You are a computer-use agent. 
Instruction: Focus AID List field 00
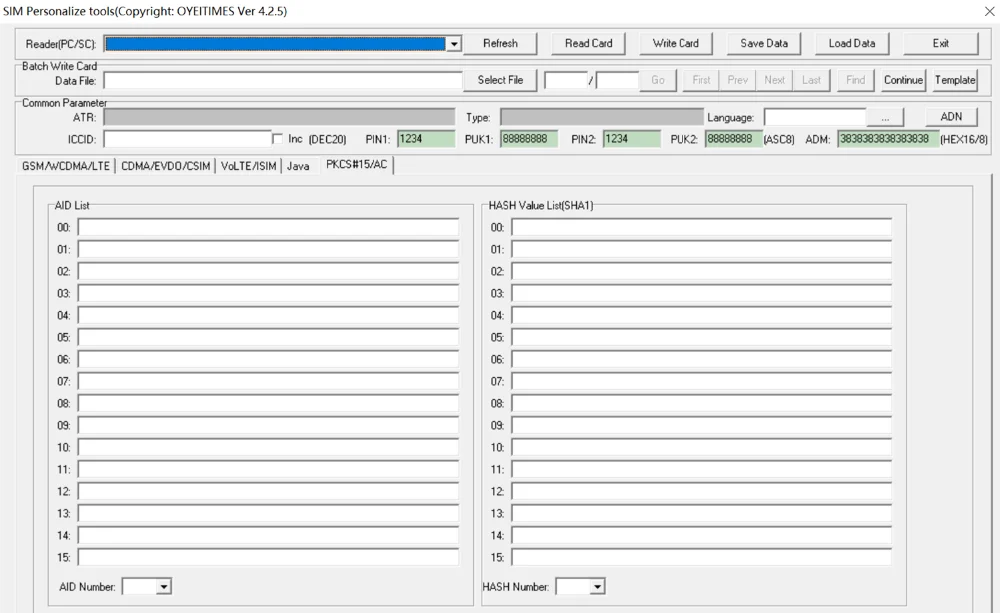268,228
